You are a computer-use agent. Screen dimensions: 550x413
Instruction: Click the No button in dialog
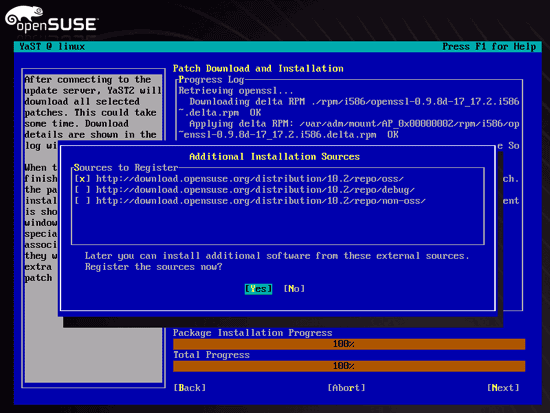pyautogui.click(x=294, y=289)
